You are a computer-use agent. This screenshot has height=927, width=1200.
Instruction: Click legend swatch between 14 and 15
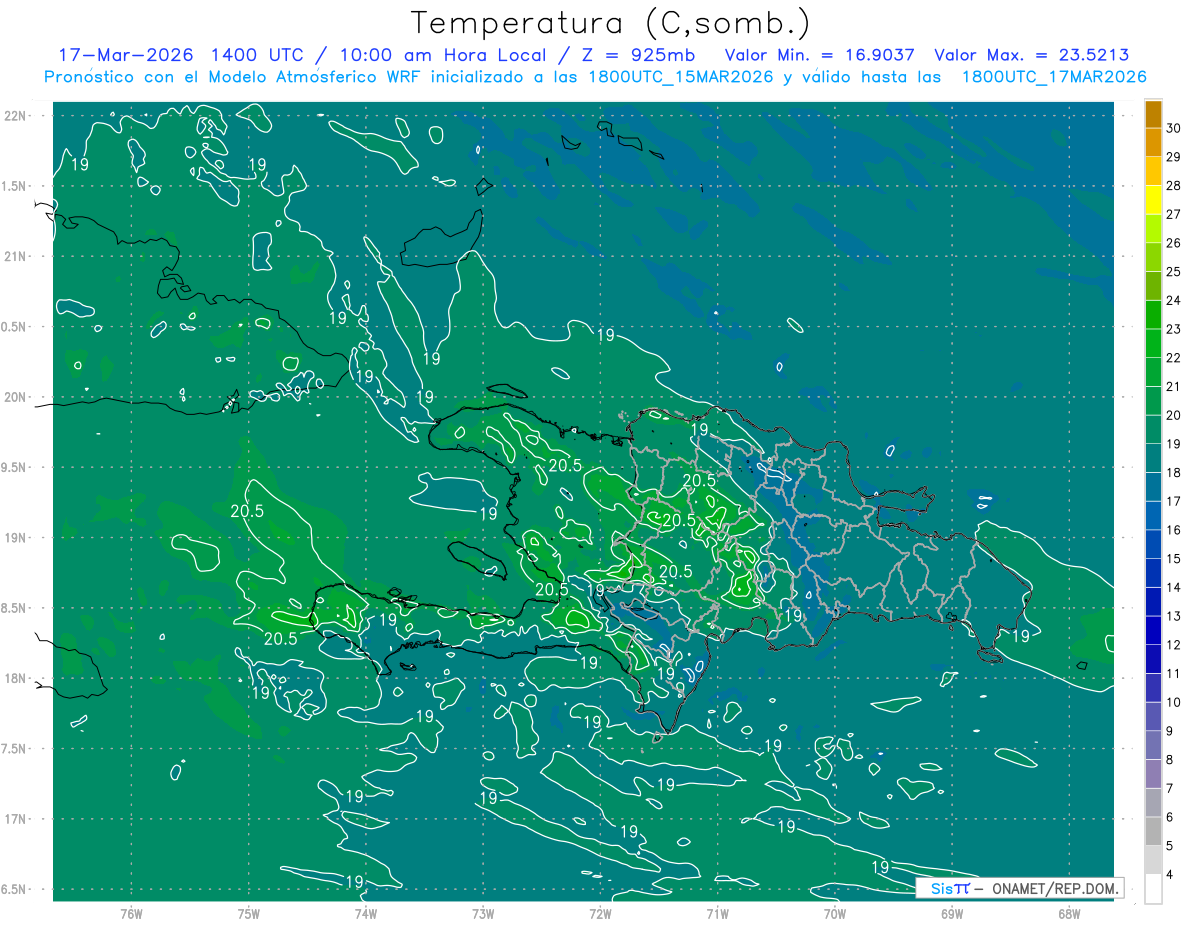(x=1153, y=573)
